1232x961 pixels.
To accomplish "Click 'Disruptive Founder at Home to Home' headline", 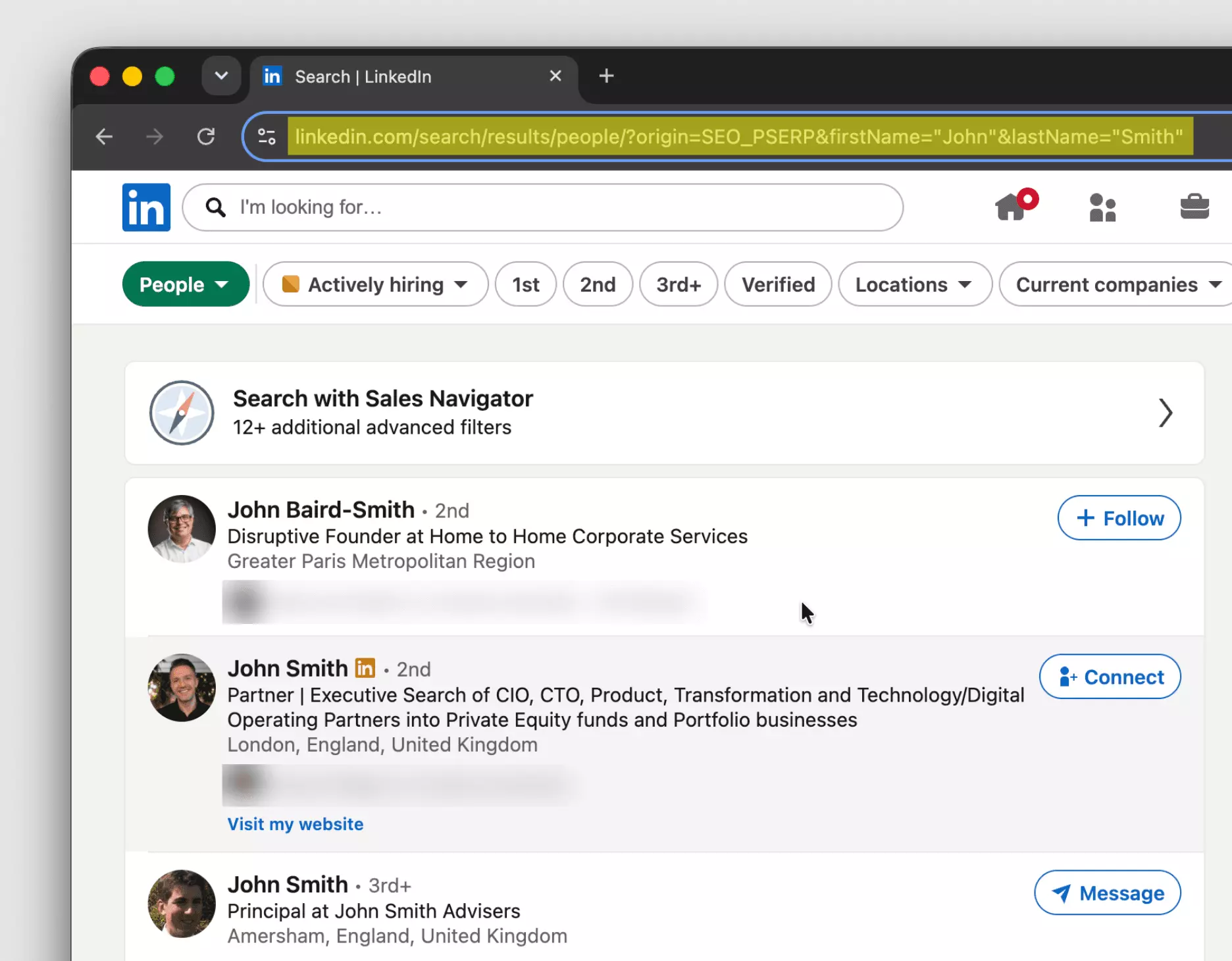I will pos(487,536).
